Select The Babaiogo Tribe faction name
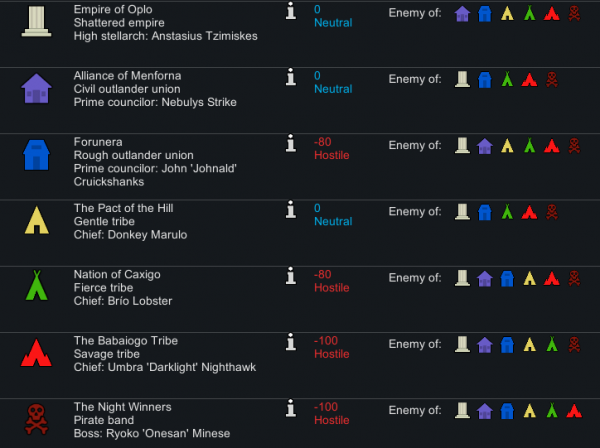The image size is (600, 448). point(126,340)
